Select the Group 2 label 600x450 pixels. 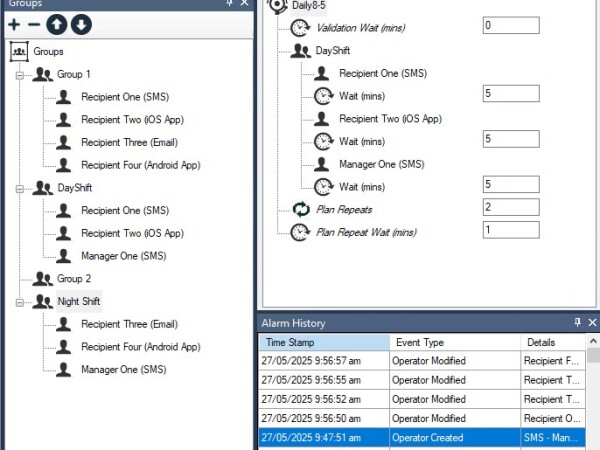[x=74, y=279]
